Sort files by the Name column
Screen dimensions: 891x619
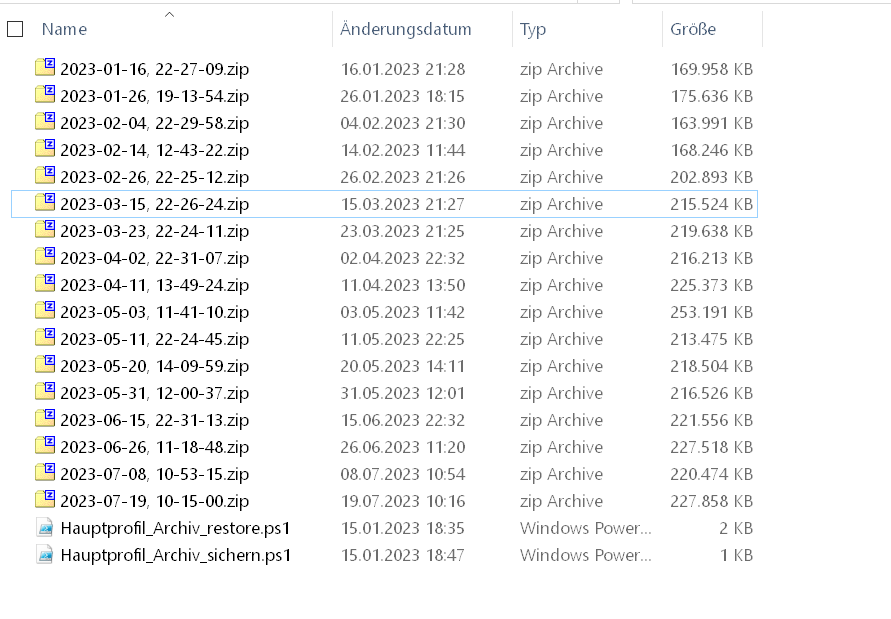click(65, 30)
